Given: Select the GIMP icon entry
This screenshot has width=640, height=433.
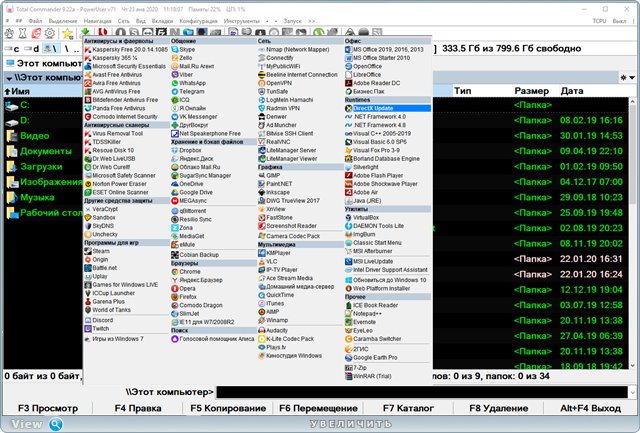Looking at the screenshot, I should [x=262, y=175].
